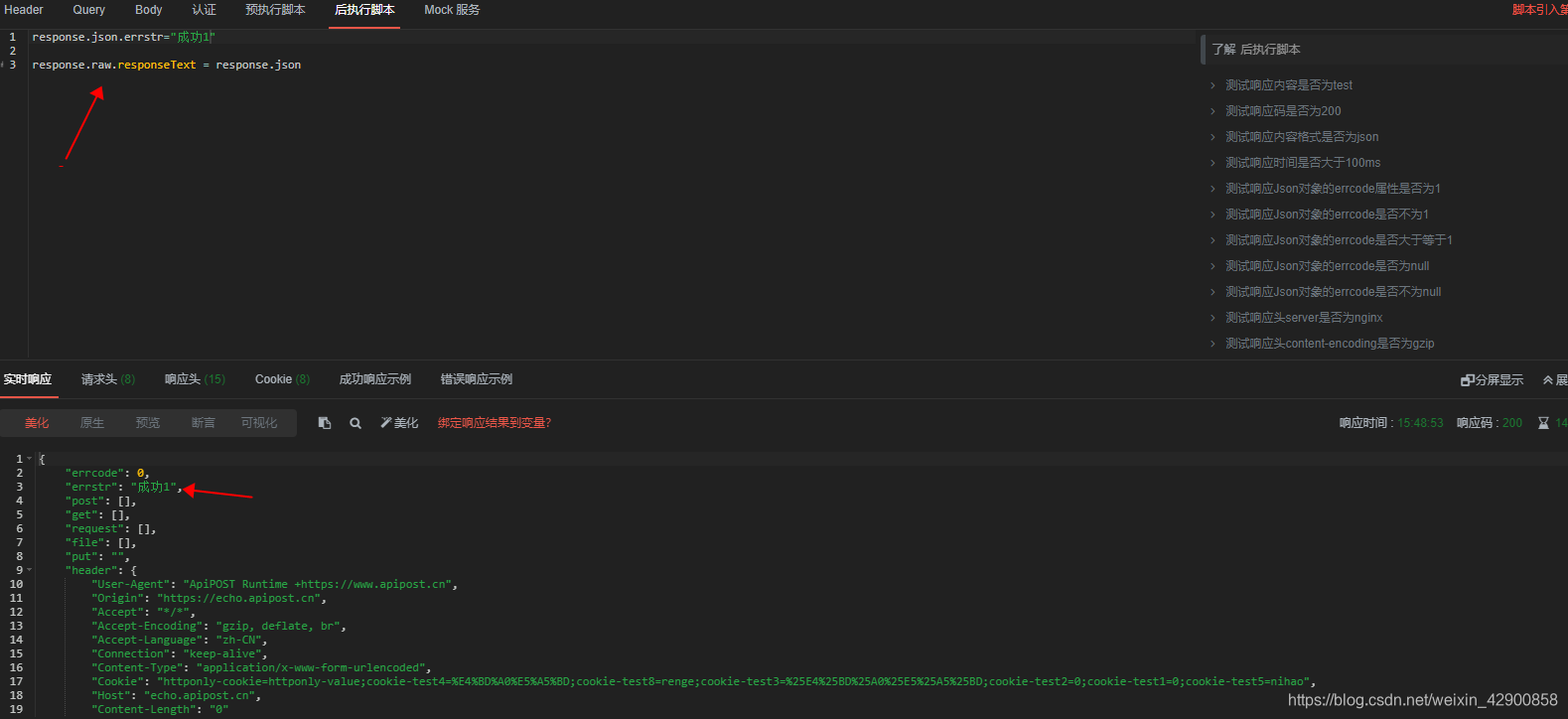The height and width of the screenshot is (719, 1568).
Task: Open search in the response body
Action: click(356, 423)
